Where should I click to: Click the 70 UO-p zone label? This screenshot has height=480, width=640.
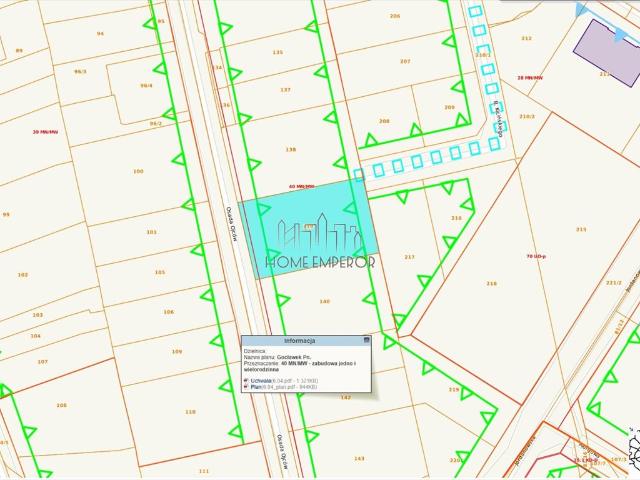(x=536, y=256)
